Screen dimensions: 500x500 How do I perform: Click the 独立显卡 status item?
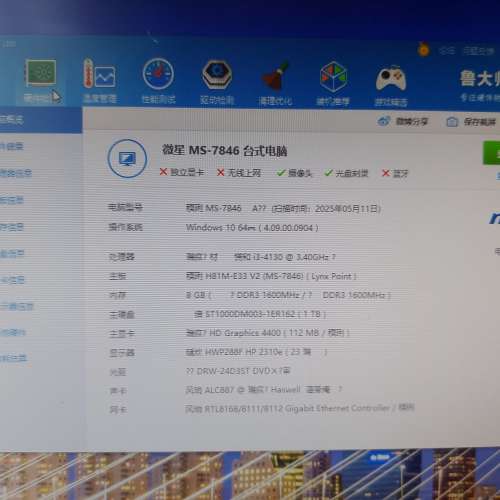tap(182, 172)
